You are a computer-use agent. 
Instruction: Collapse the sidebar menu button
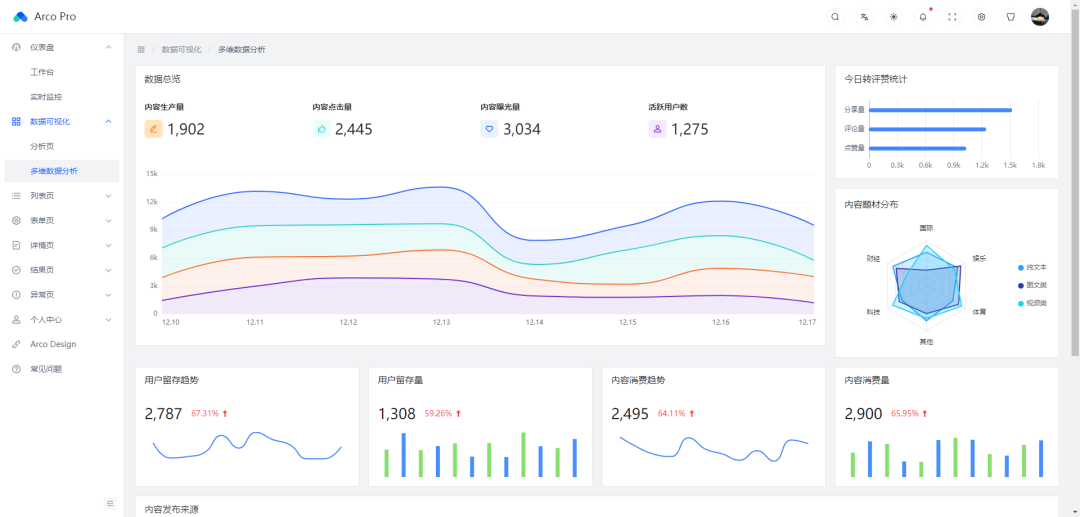point(110,503)
